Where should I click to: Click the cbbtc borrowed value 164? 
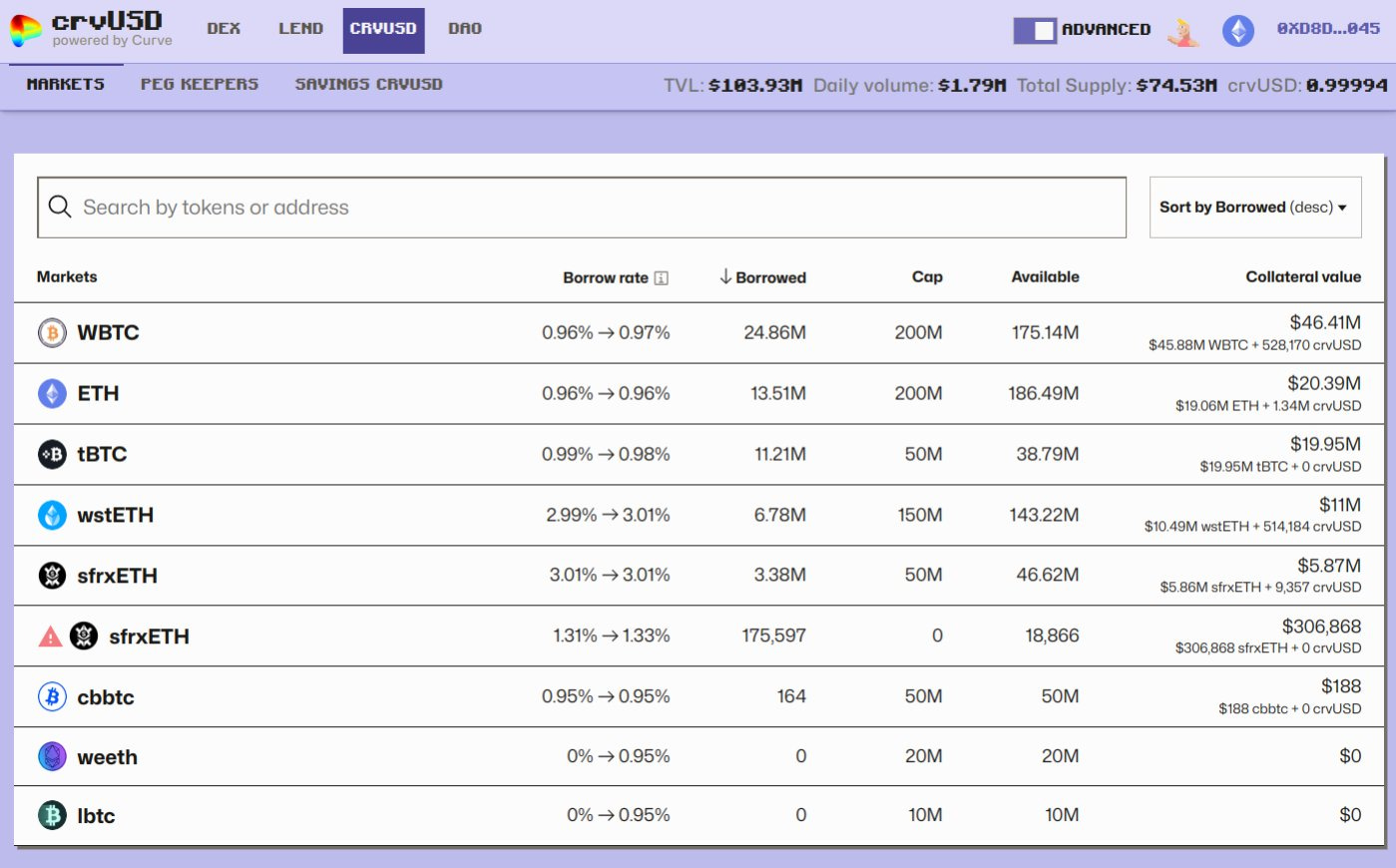[x=791, y=696]
